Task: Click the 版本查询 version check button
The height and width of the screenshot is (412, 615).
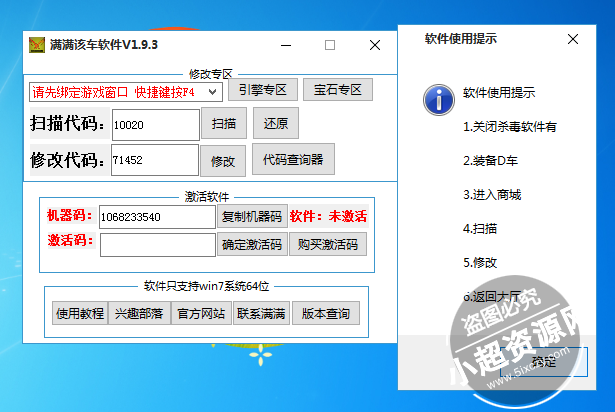Action: tap(326, 313)
